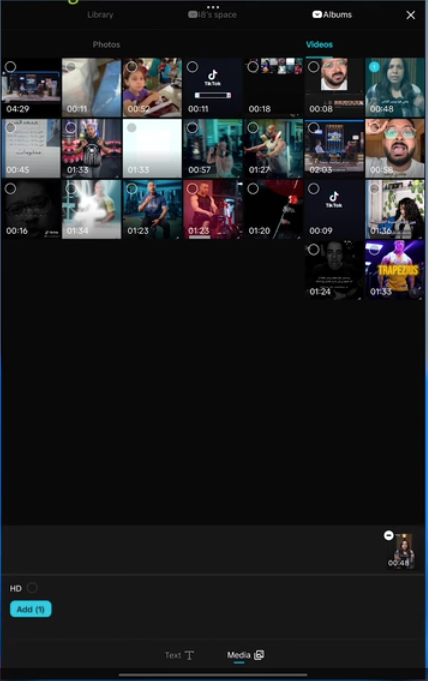Screen dimensions: 428x681
Task: Open the blank white 01:33 video thumbnail
Action: [152, 149]
